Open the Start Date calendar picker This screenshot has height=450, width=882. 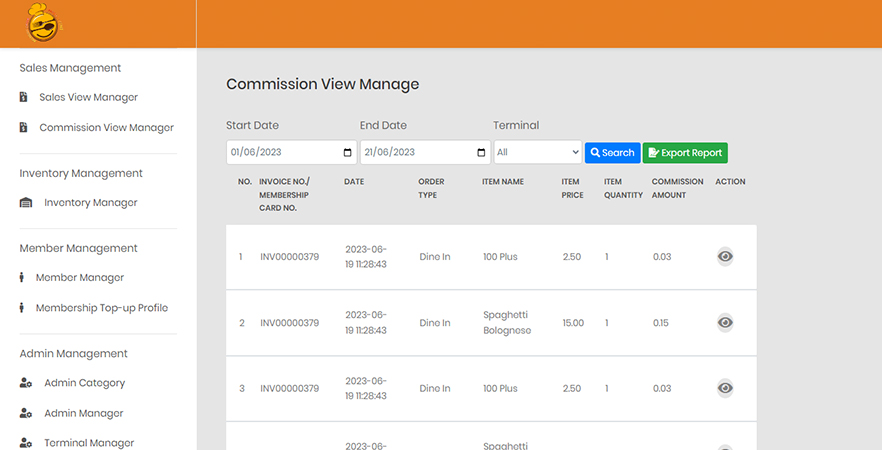coord(347,153)
